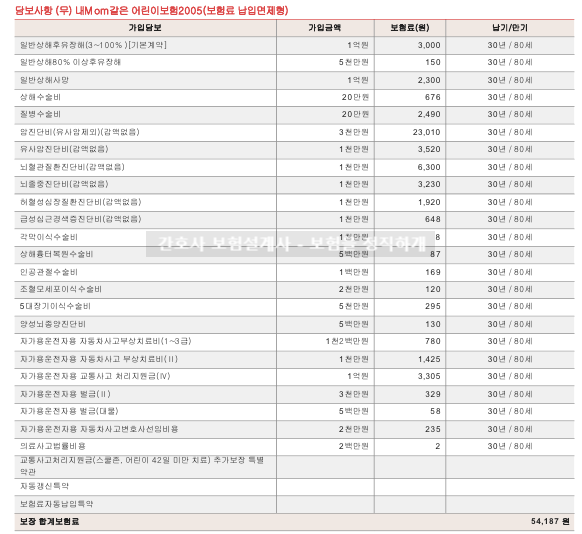Click the '보장 합계보험료' total label
582x534 pixels.
(x=49, y=521)
